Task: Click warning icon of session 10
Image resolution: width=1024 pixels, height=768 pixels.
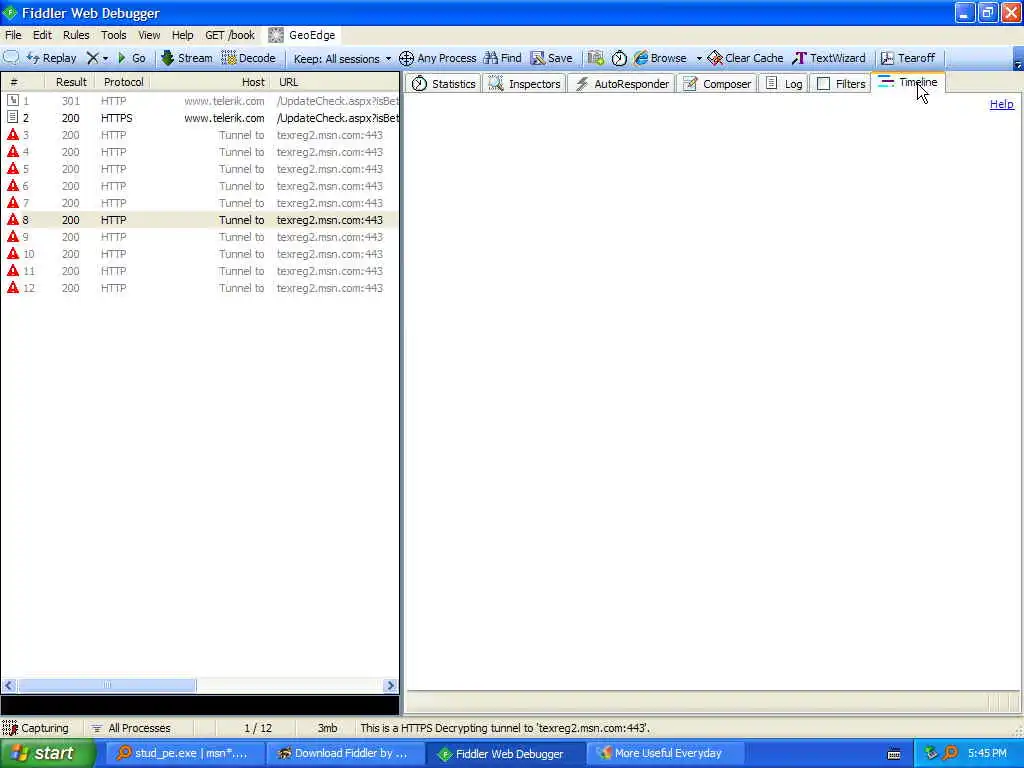Action: coord(12,254)
